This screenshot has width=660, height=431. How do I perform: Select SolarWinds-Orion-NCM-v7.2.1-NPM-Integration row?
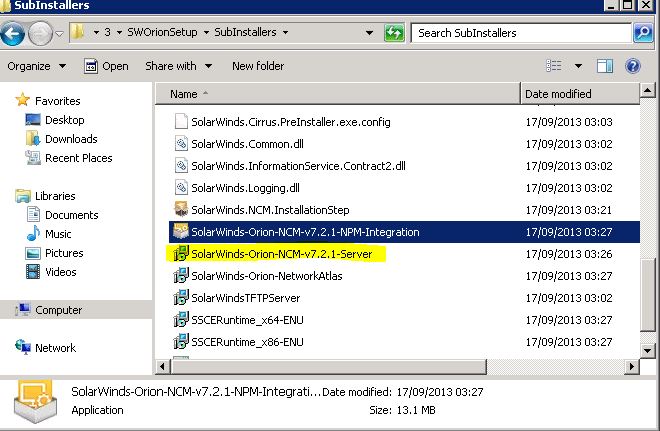[x=404, y=232]
